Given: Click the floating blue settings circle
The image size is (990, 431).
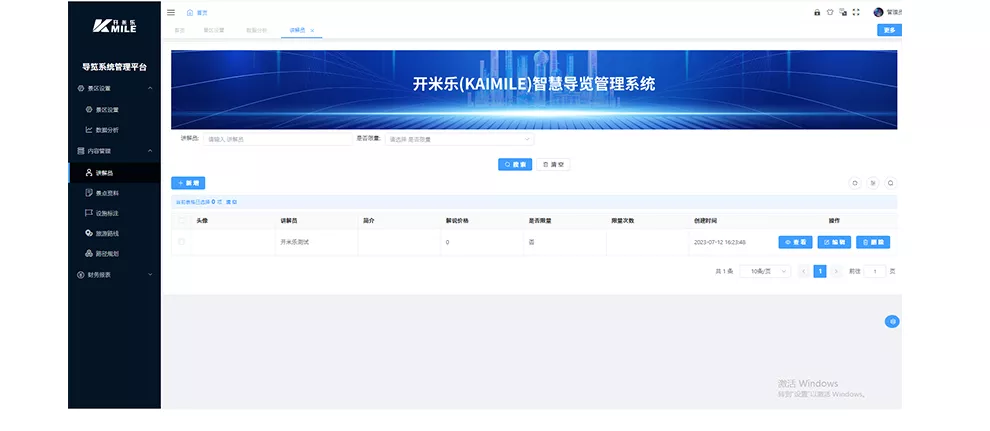Looking at the screenshot, I should 892,321.
